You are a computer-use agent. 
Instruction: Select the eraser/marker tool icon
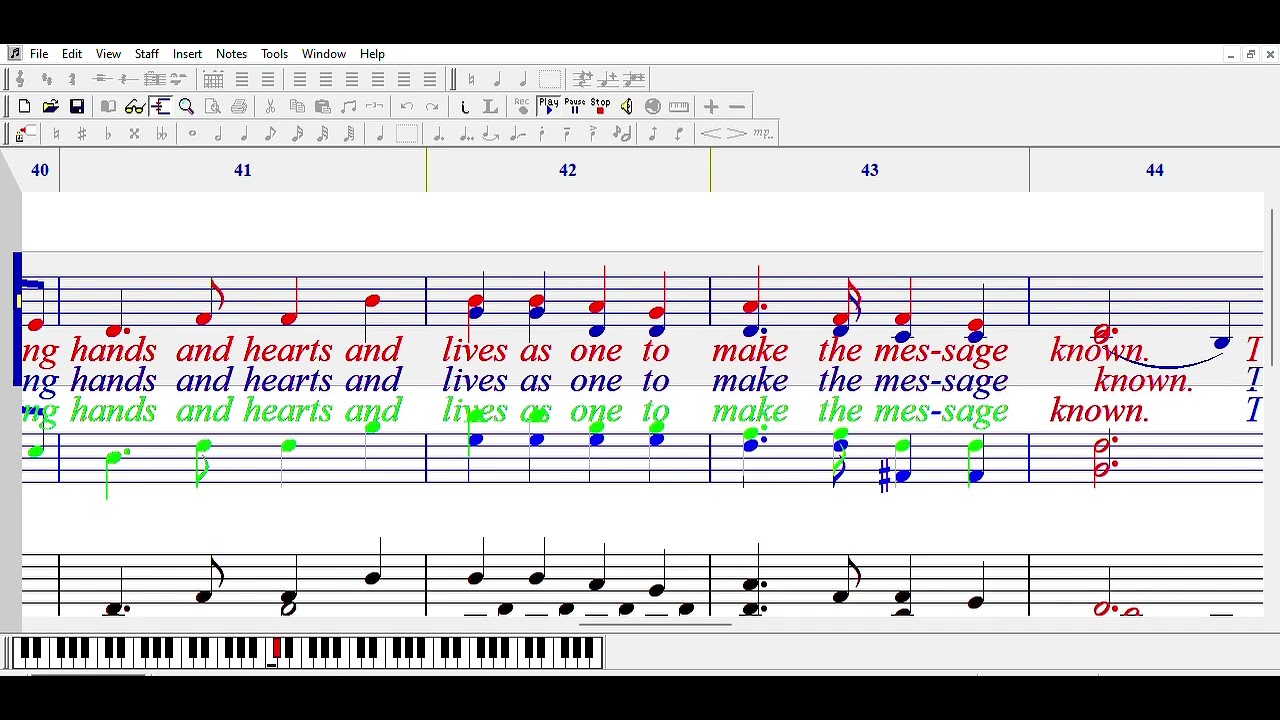(24, 133)
